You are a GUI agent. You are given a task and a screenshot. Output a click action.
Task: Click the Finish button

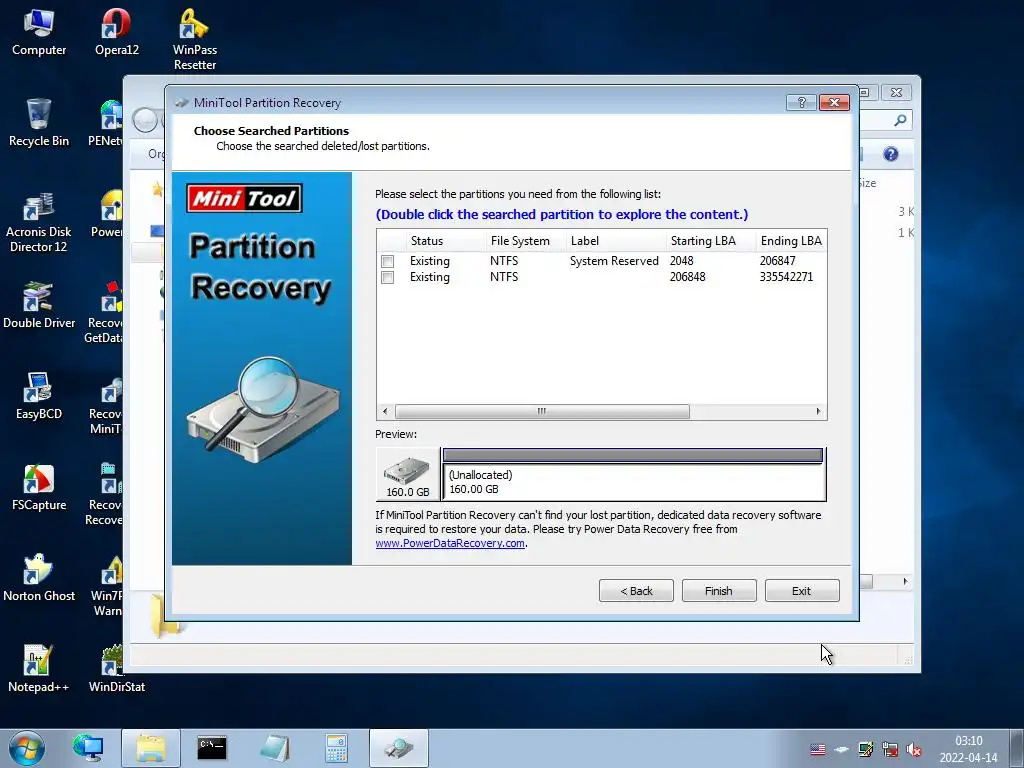tap(719, 591)
